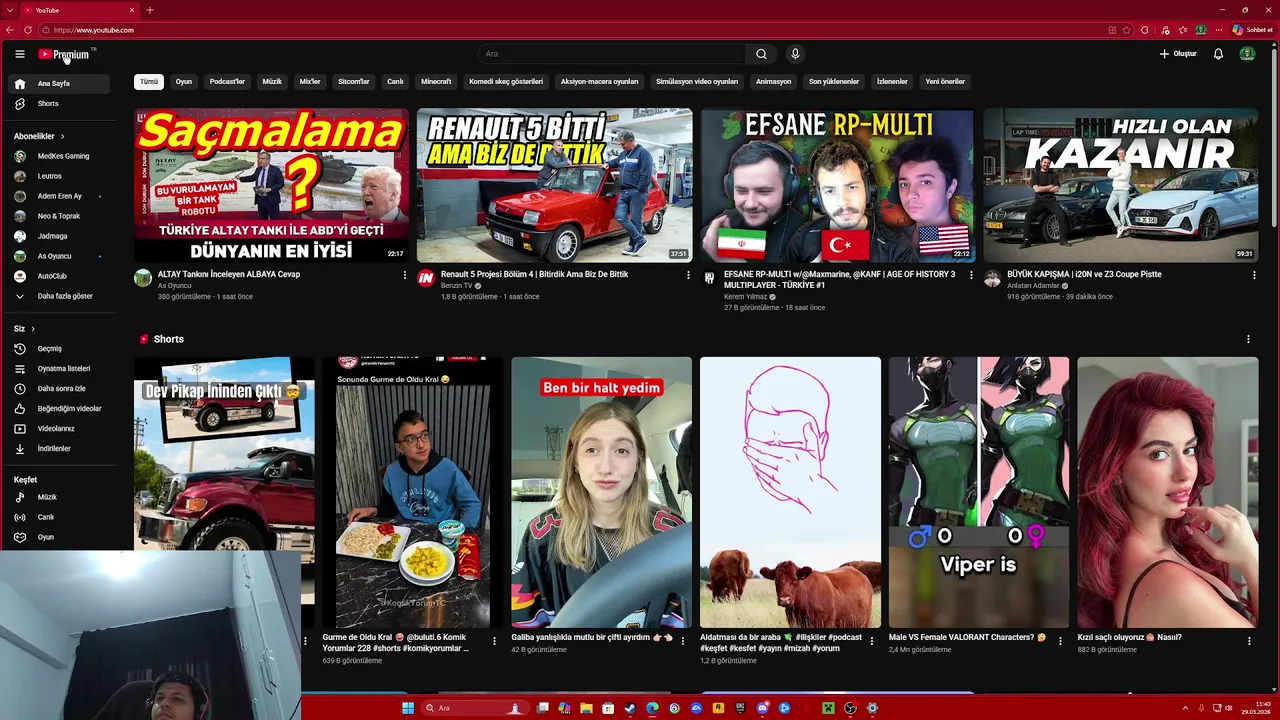Open the notifications bell
The width and height of the screenshot is (1280, 720).
pyautogui.click(x=1218, y=54)
